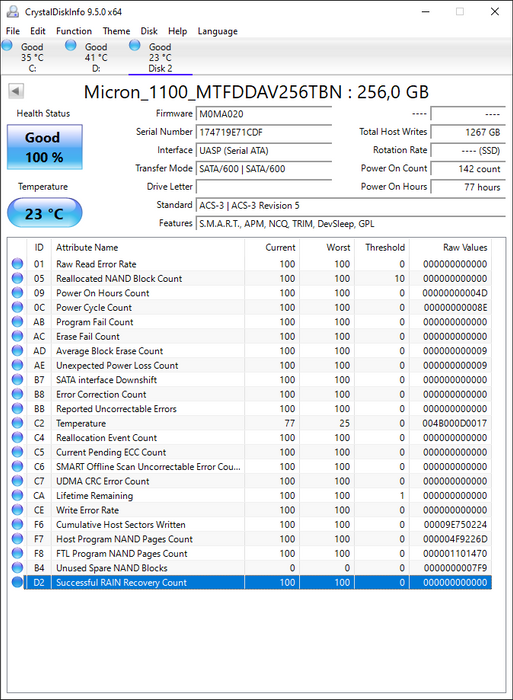Select the SMART Offline Scan Uncorrectable Error row

pyautogui.click(x=250, y=467)
